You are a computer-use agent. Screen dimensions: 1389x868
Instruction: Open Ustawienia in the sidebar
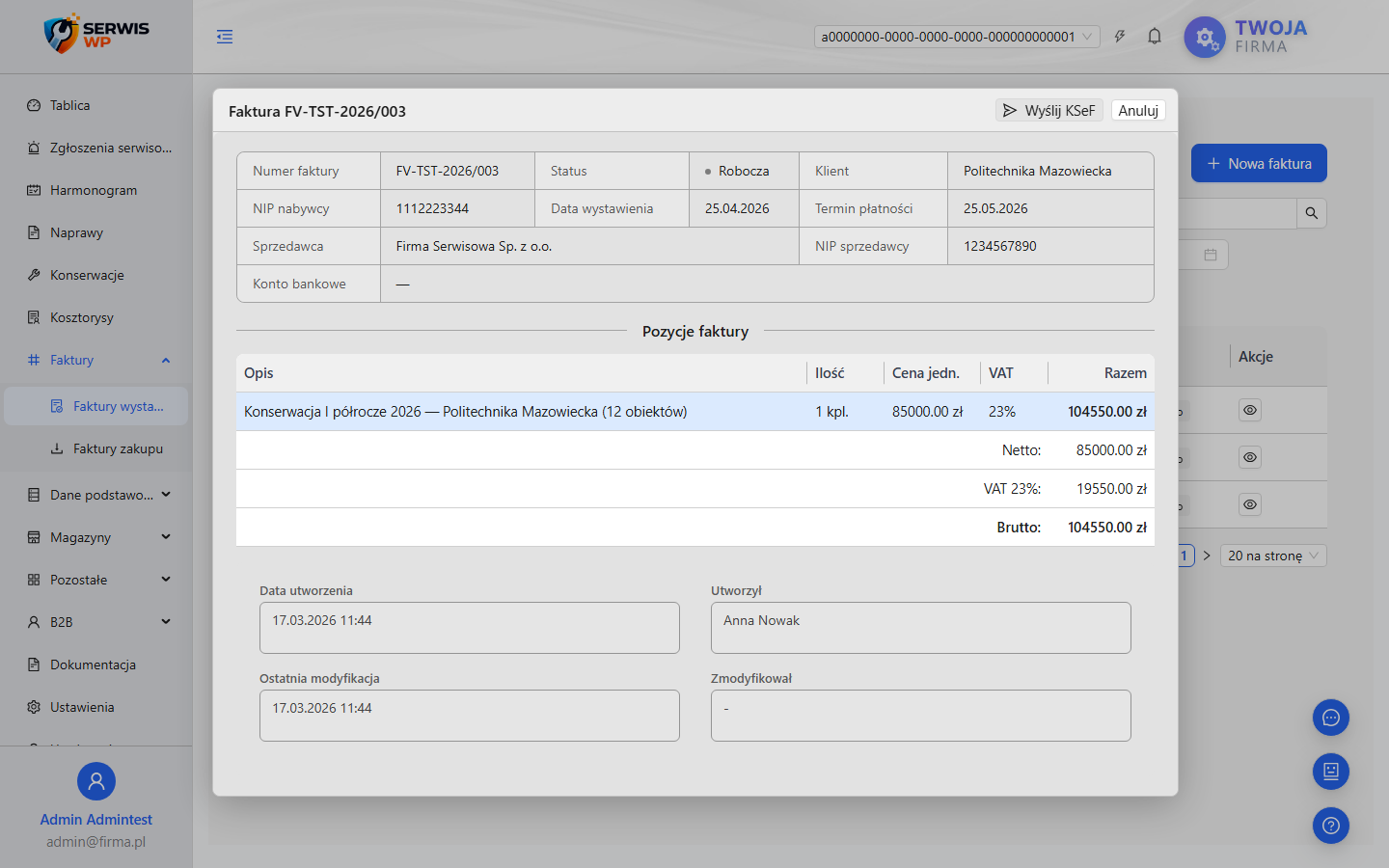click(x=96, y=707)
